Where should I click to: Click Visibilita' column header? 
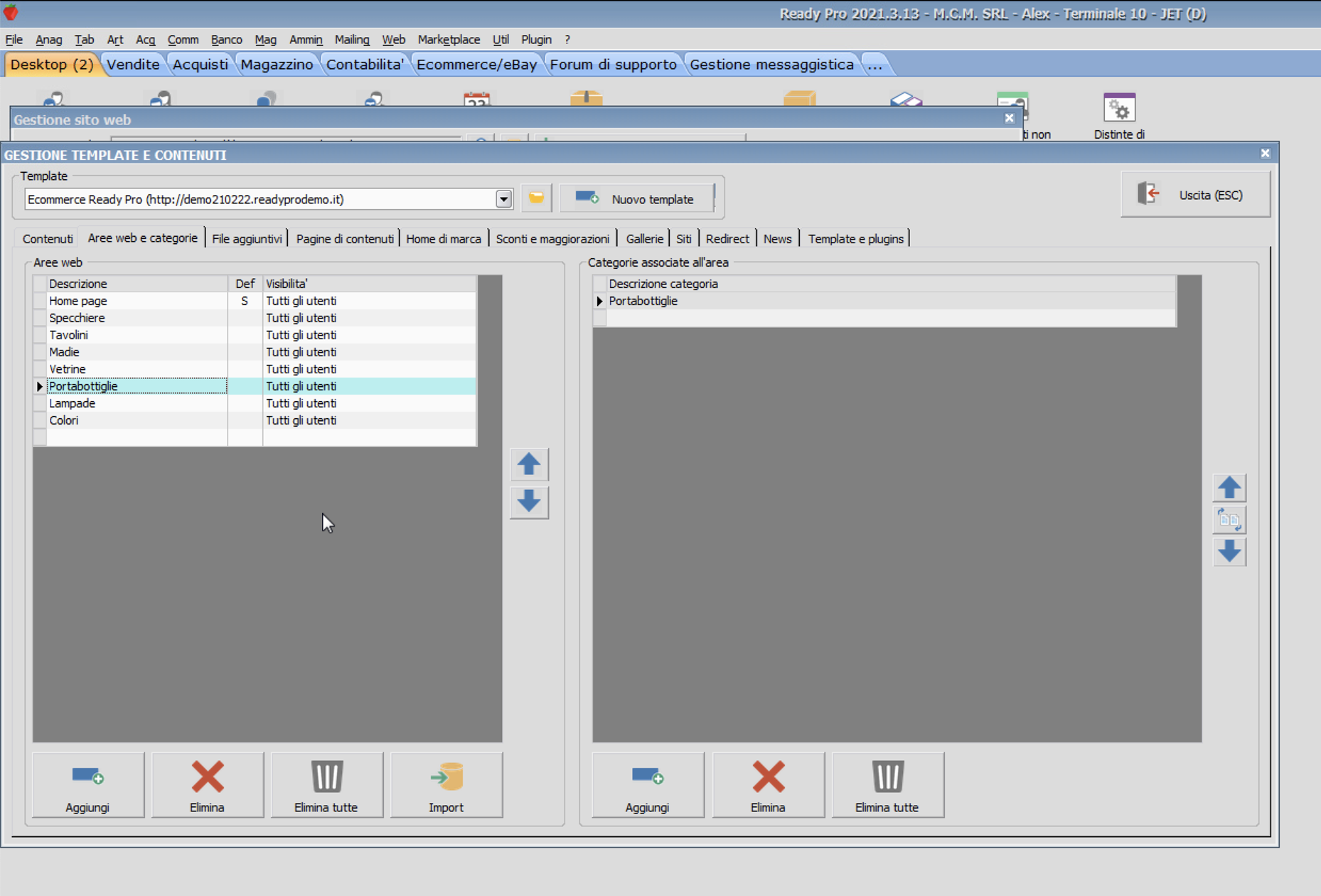coord(369,284)
